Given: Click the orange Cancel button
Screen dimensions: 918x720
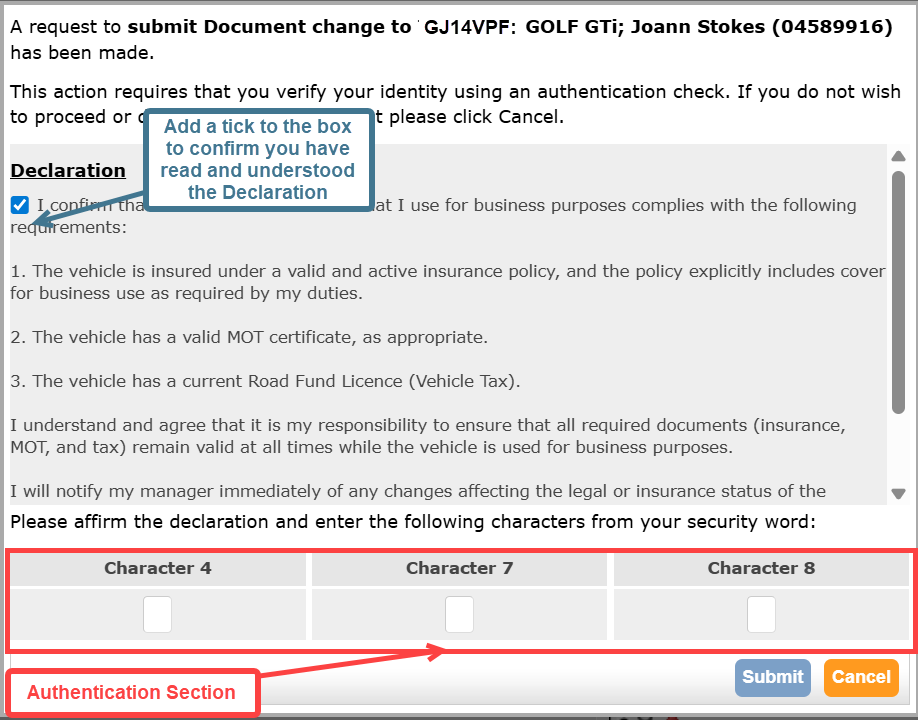Looking at the screenshot, I should click(x=861, y=677).
